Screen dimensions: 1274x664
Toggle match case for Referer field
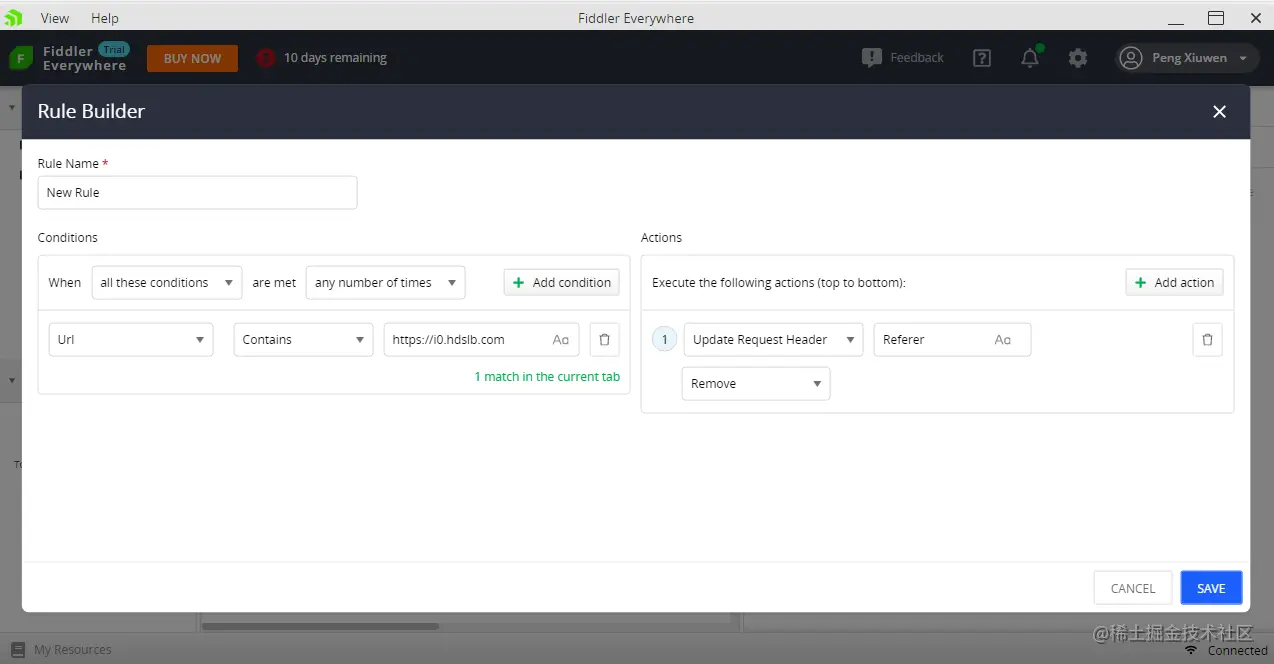[1003, 340]
